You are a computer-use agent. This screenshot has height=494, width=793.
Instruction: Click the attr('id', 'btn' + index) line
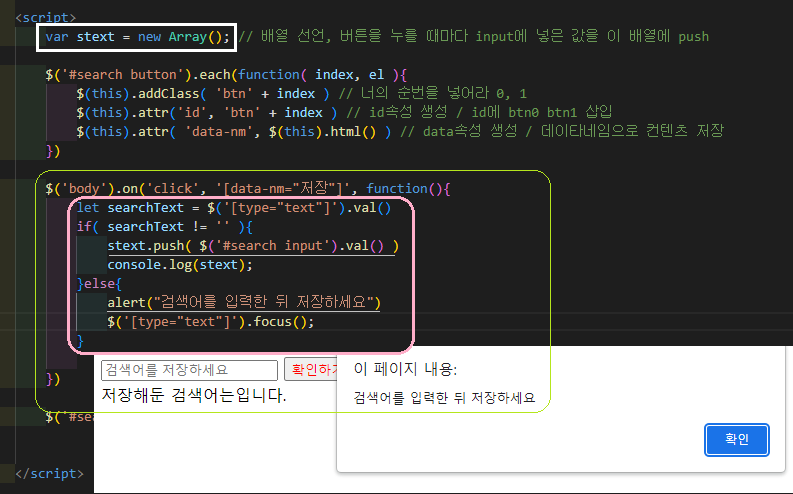[206, 112]
